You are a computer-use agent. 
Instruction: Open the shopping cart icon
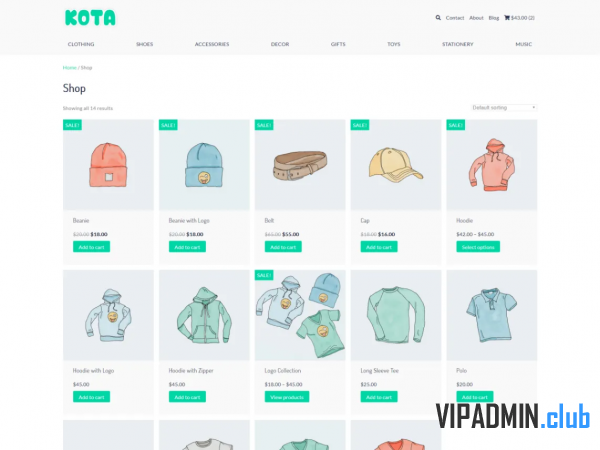[507, 18]
